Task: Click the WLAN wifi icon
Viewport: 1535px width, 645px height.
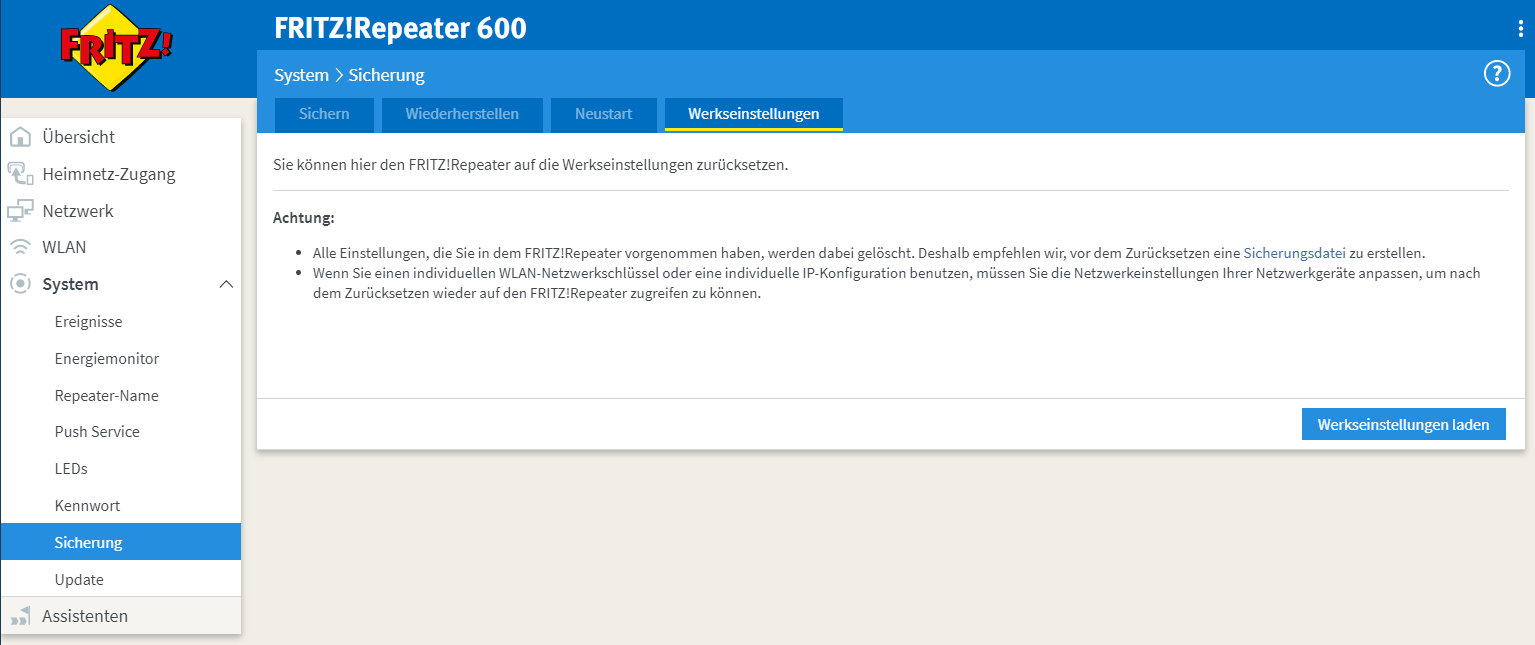Action: coord(20,247)
